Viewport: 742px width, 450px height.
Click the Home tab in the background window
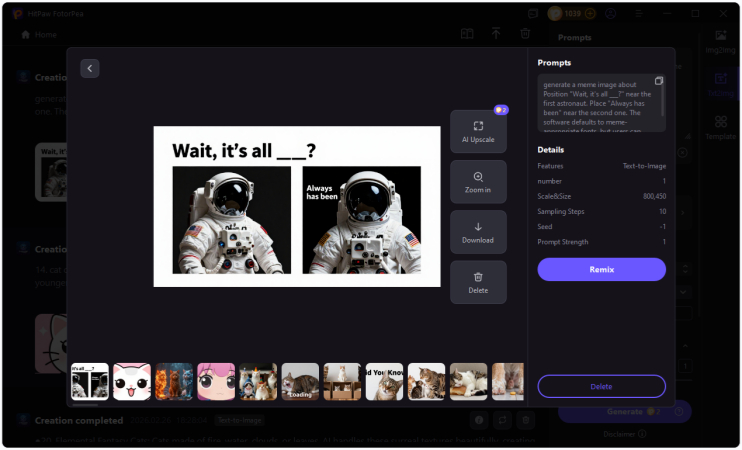(40, 34)
